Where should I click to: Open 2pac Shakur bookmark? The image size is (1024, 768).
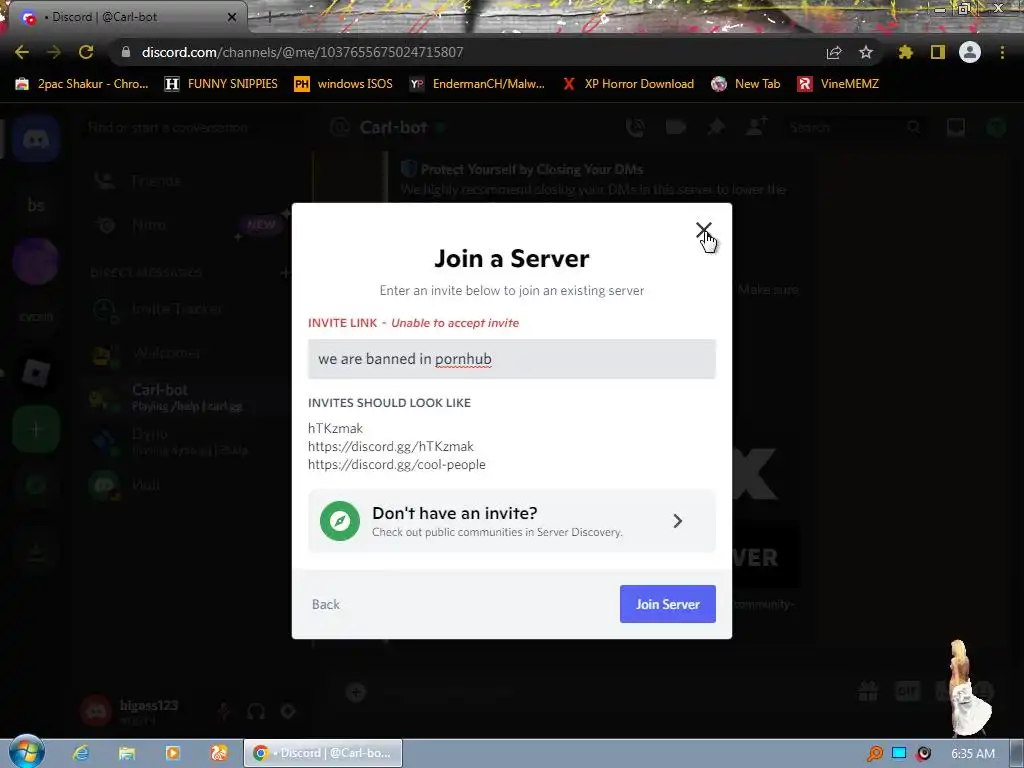click(82, 84)
